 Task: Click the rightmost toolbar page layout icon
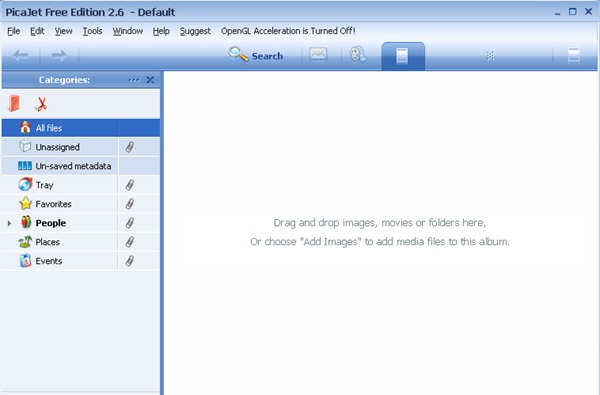(x=574, y=55)
